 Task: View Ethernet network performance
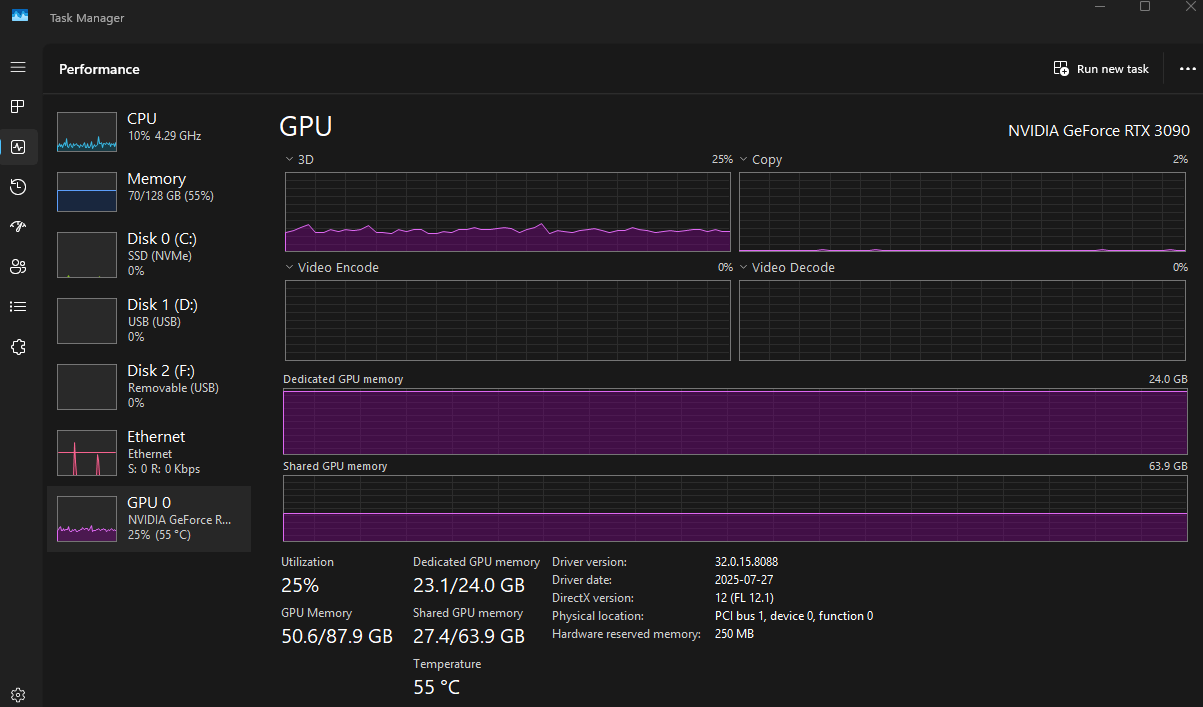point(148,452)
